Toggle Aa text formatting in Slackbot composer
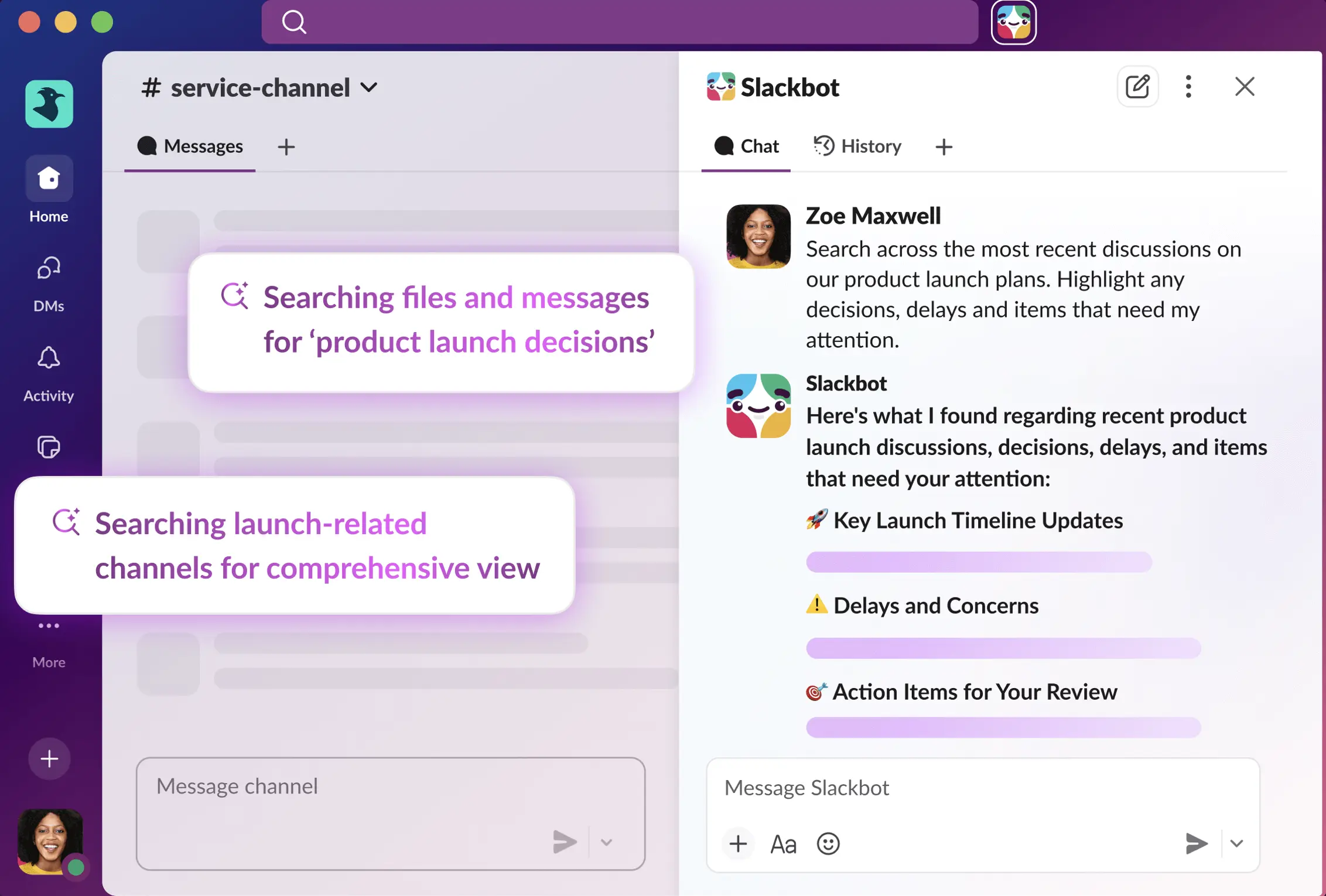 click(x=784, y=844)
